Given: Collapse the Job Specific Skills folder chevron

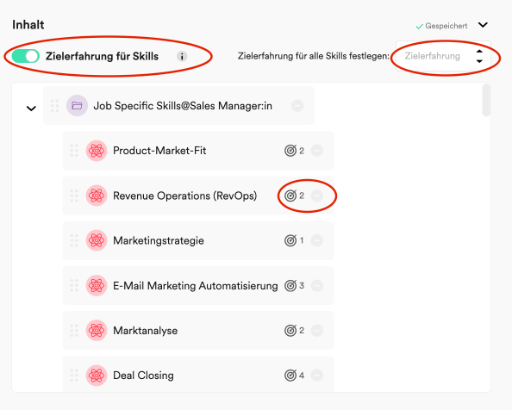Looking at the screenshot, I should (31, 108).
